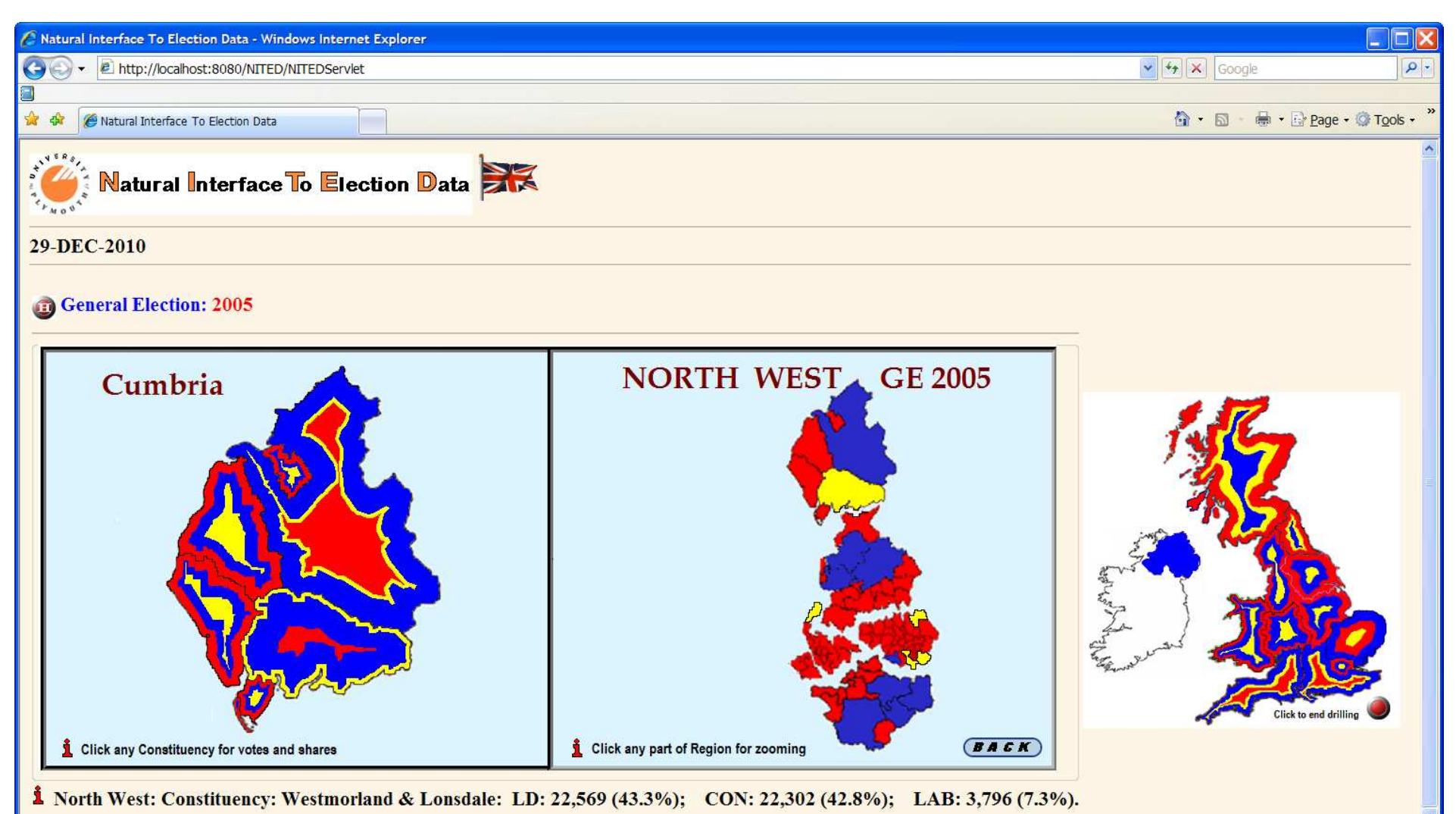
Task: Click the Google search box
Action: pyautogui.click(x=1304, y=68)
